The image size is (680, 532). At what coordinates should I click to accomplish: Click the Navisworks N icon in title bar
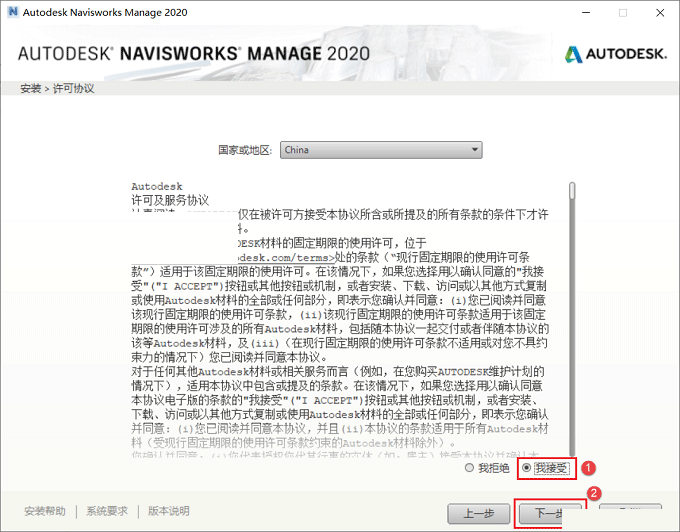pyautogui.click(x=13, y=12)
